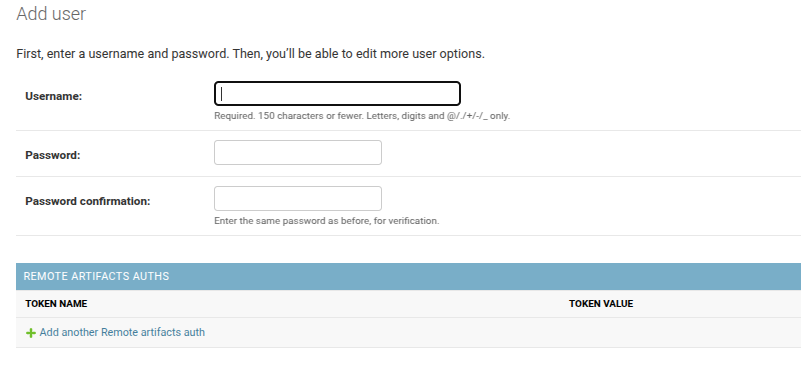Open Add another Remote artifacts auth link
The image size is (801, 374).
[122, 333]
